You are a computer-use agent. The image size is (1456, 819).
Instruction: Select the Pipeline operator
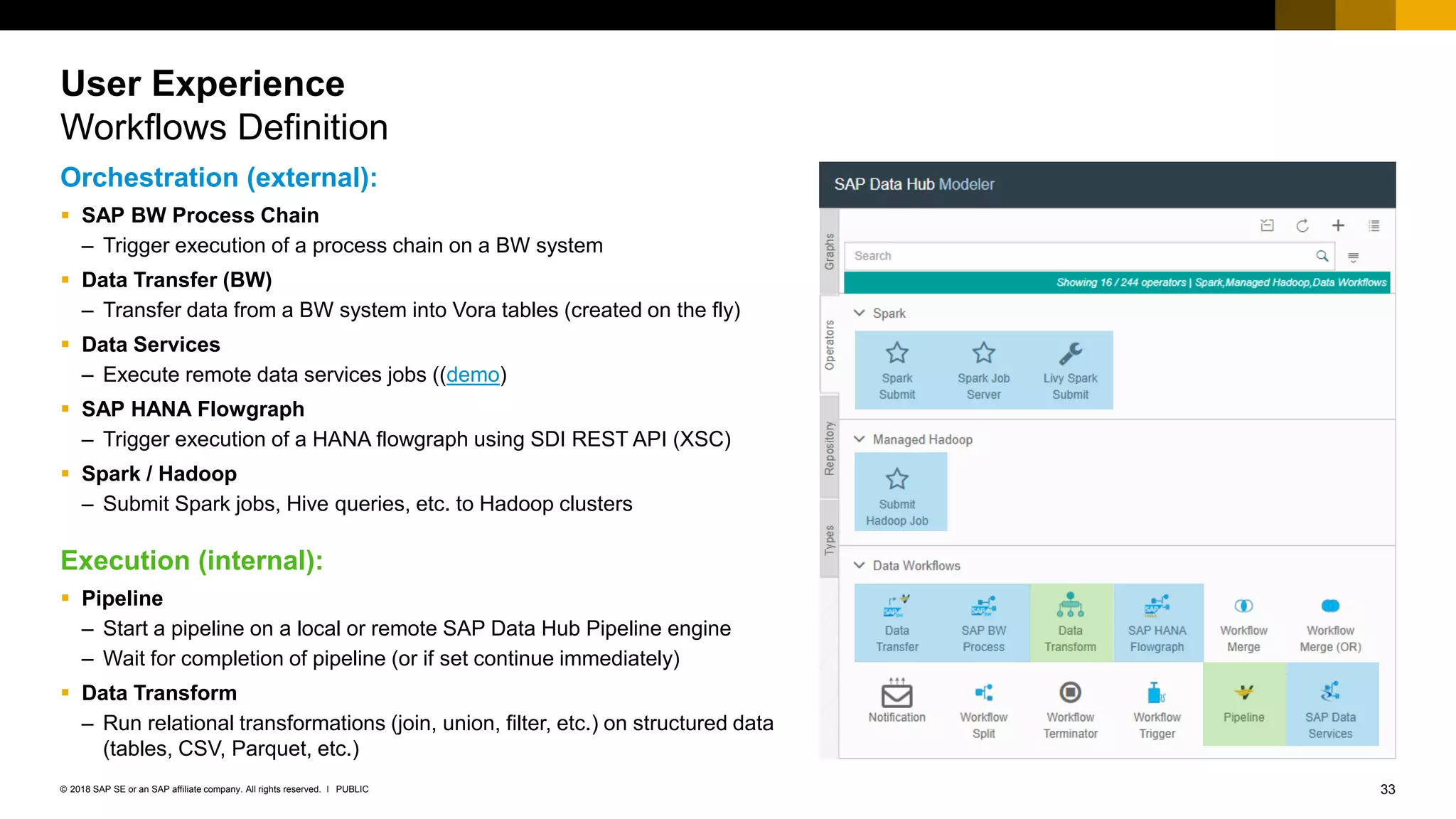(1244, 704)
